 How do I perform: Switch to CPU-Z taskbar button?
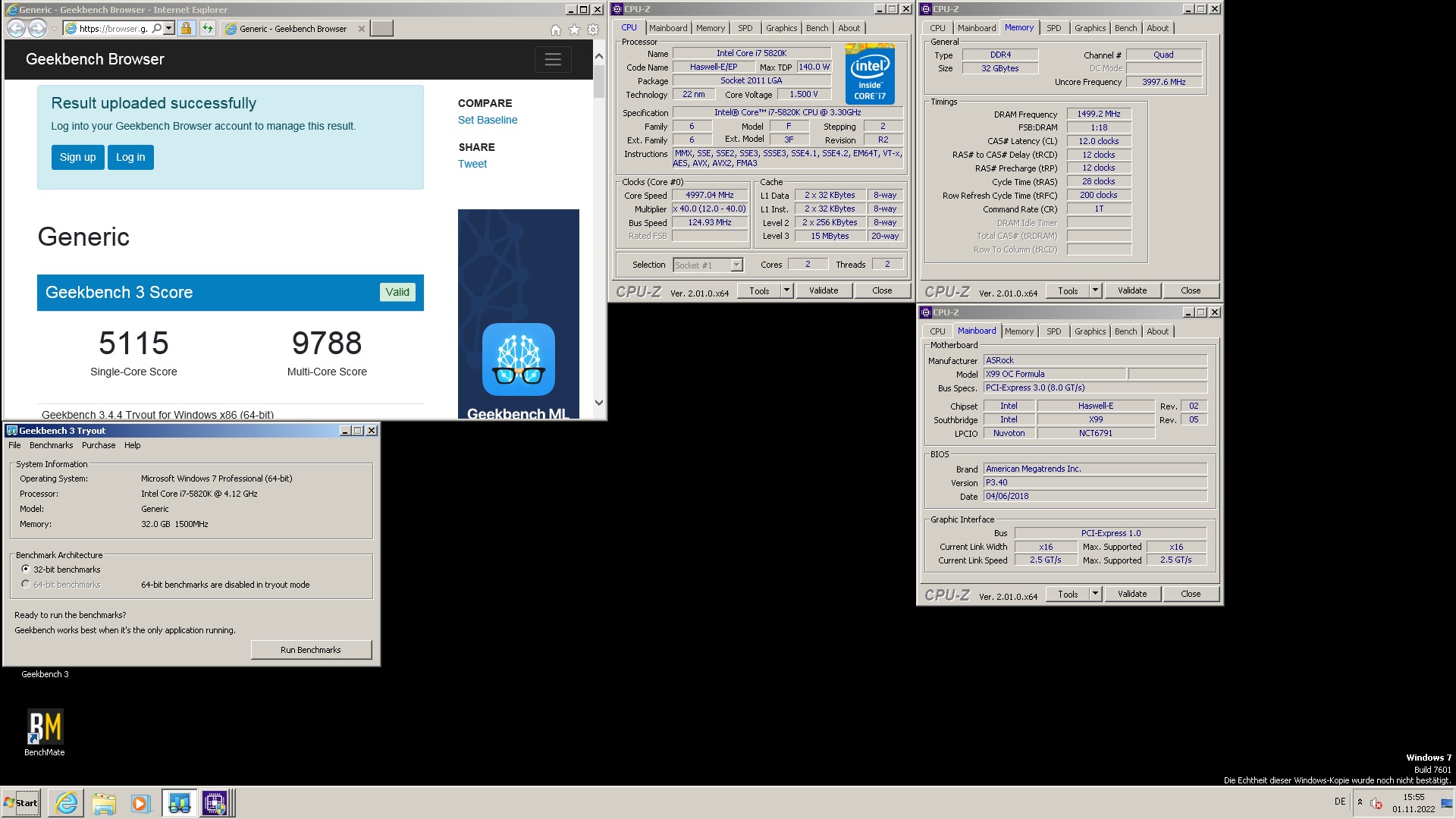tap(215, 802)
